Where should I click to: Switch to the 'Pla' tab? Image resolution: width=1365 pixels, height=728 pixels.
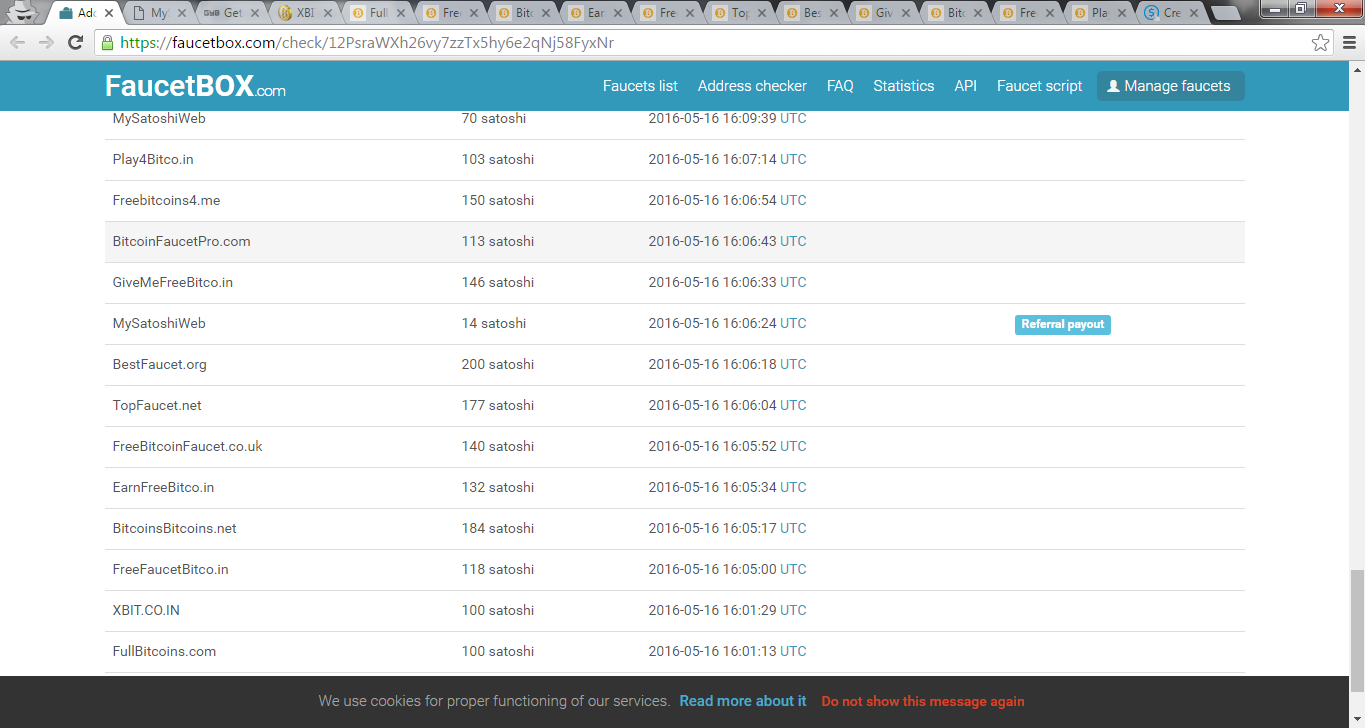point(1101,13)
